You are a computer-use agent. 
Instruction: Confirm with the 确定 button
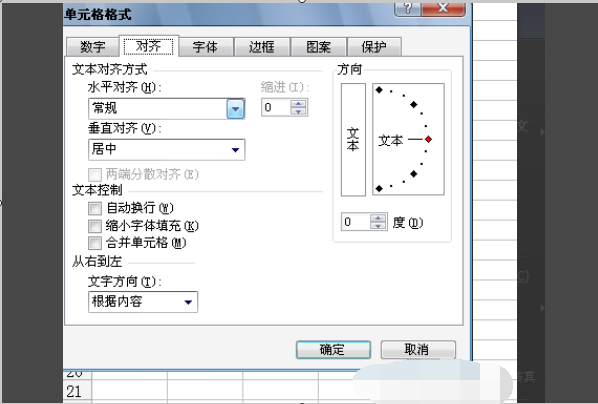point(333,349)
